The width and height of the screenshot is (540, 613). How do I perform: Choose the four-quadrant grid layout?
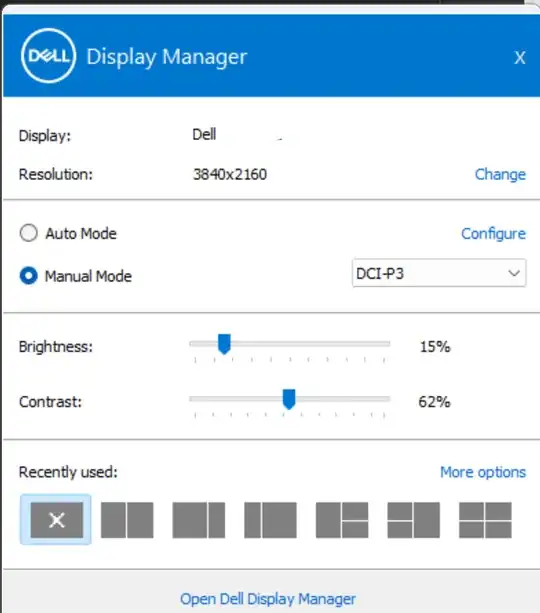(x=485, y=520)
